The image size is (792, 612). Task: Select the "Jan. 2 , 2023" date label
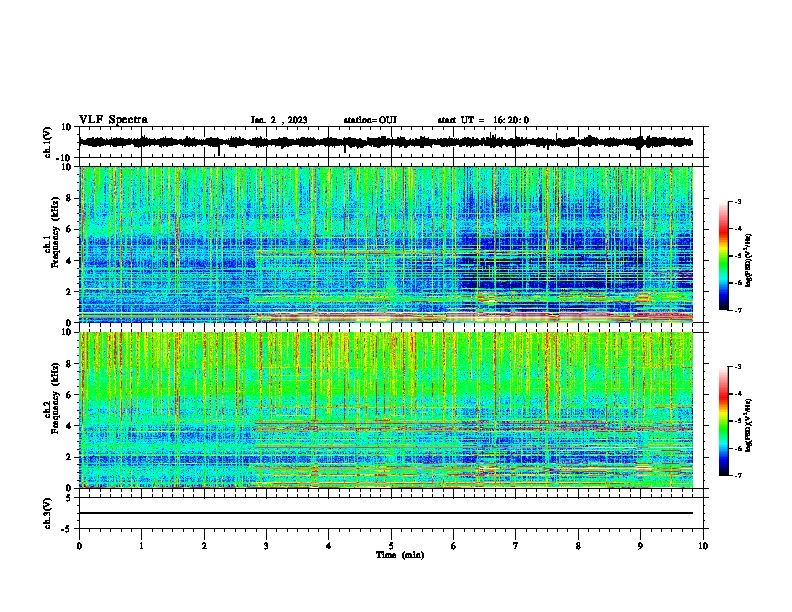279,120
